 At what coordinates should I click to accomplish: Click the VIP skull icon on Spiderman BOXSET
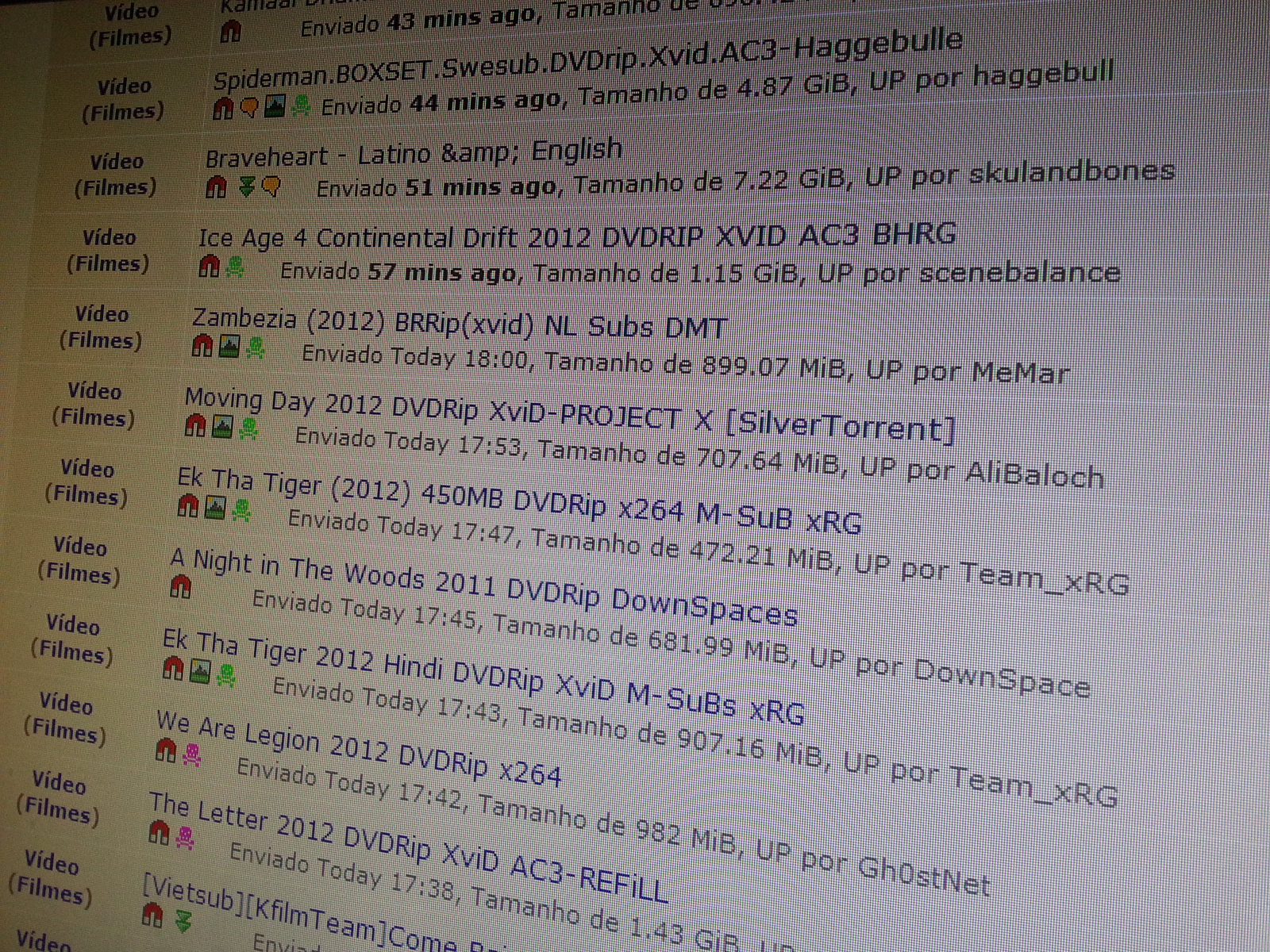[x=300, y=106]
